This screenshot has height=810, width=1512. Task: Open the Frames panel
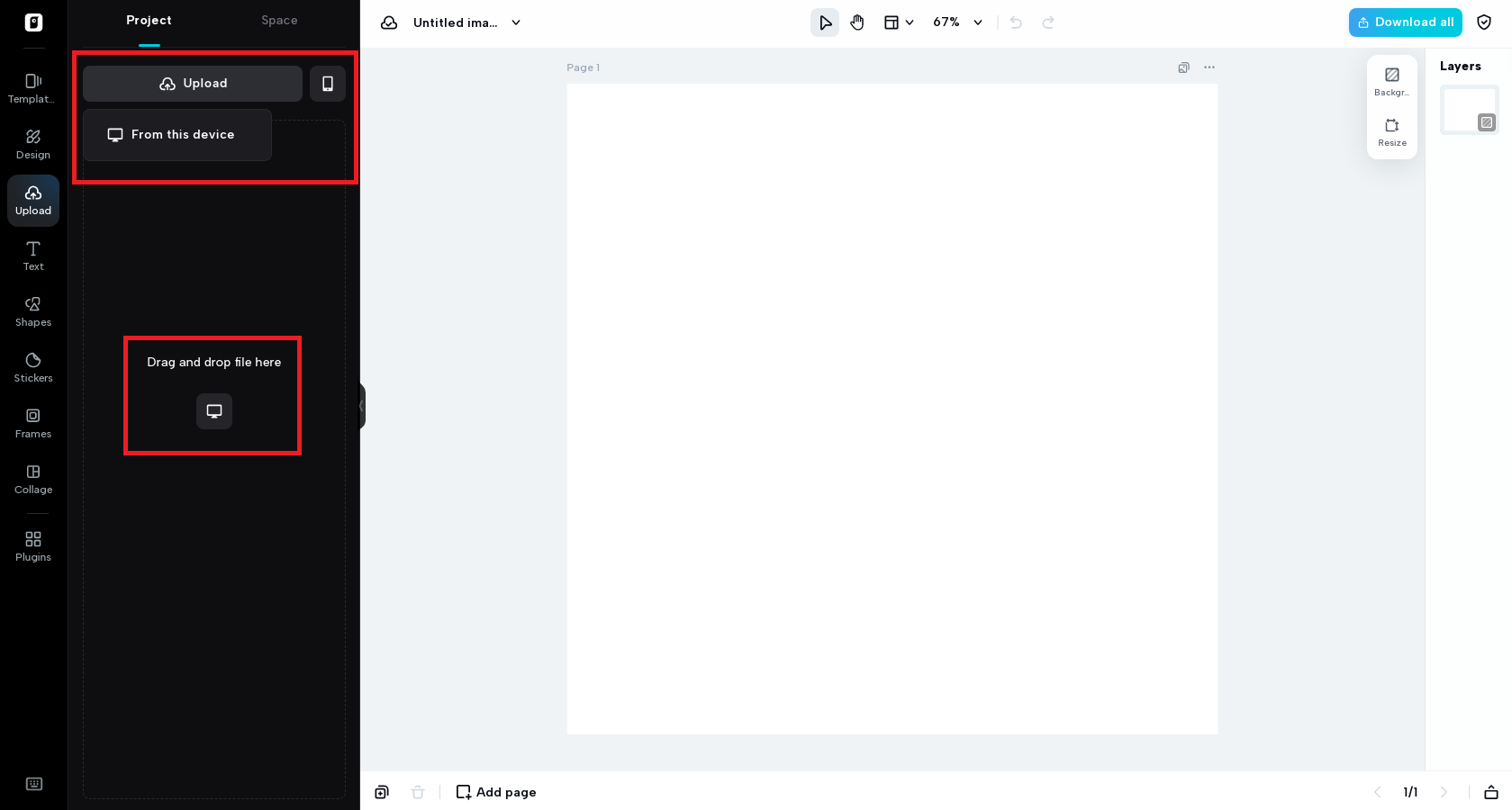(x=33, y=423)
